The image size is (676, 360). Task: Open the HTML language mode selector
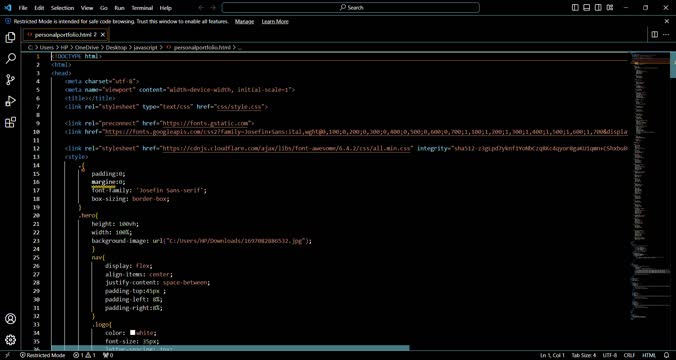[649, 355]
